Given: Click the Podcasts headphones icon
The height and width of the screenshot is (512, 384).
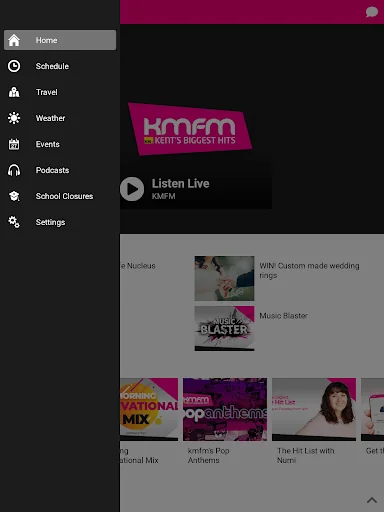Looking at the screenshot, I should coord(14,170).
